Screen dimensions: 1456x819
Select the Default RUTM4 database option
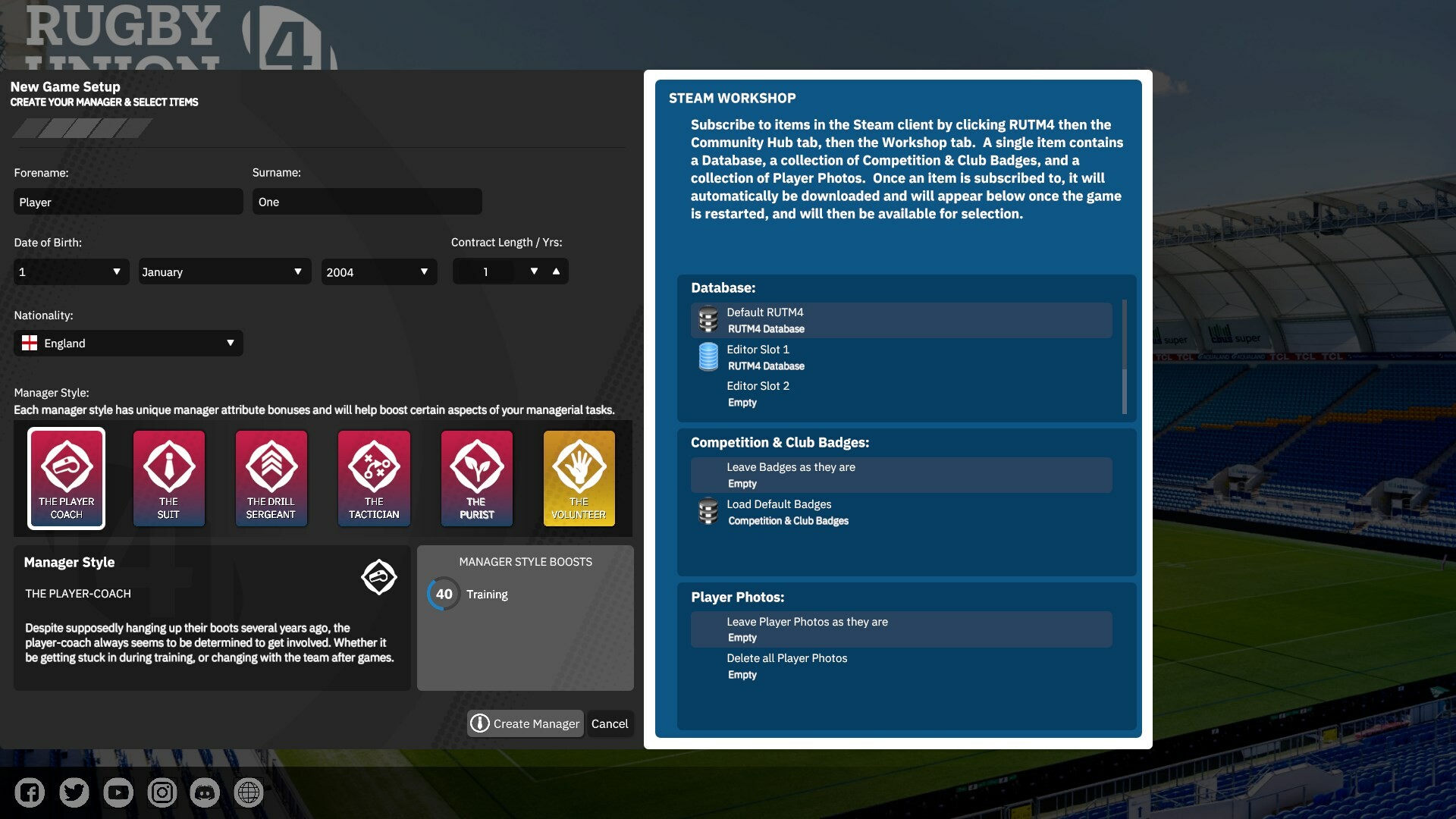tap(899, 319)
